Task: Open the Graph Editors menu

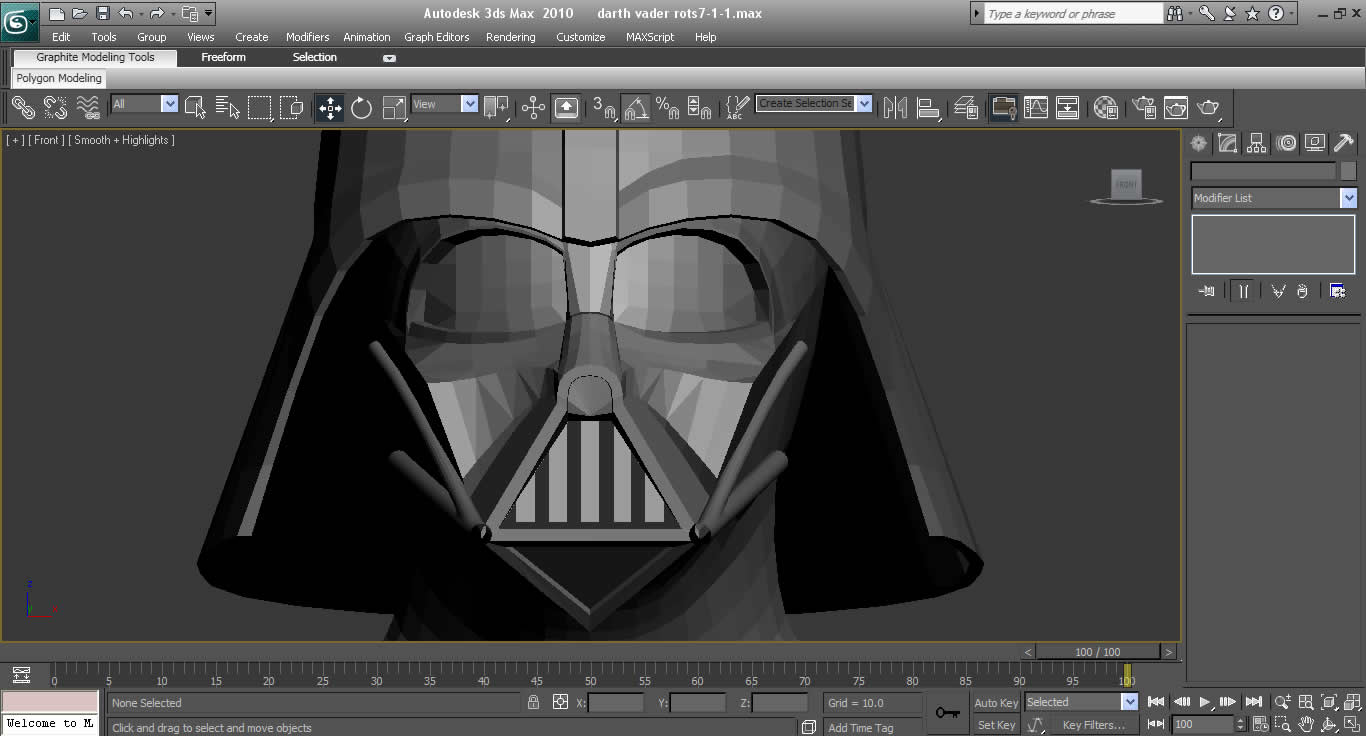Action: pos(436,37)
